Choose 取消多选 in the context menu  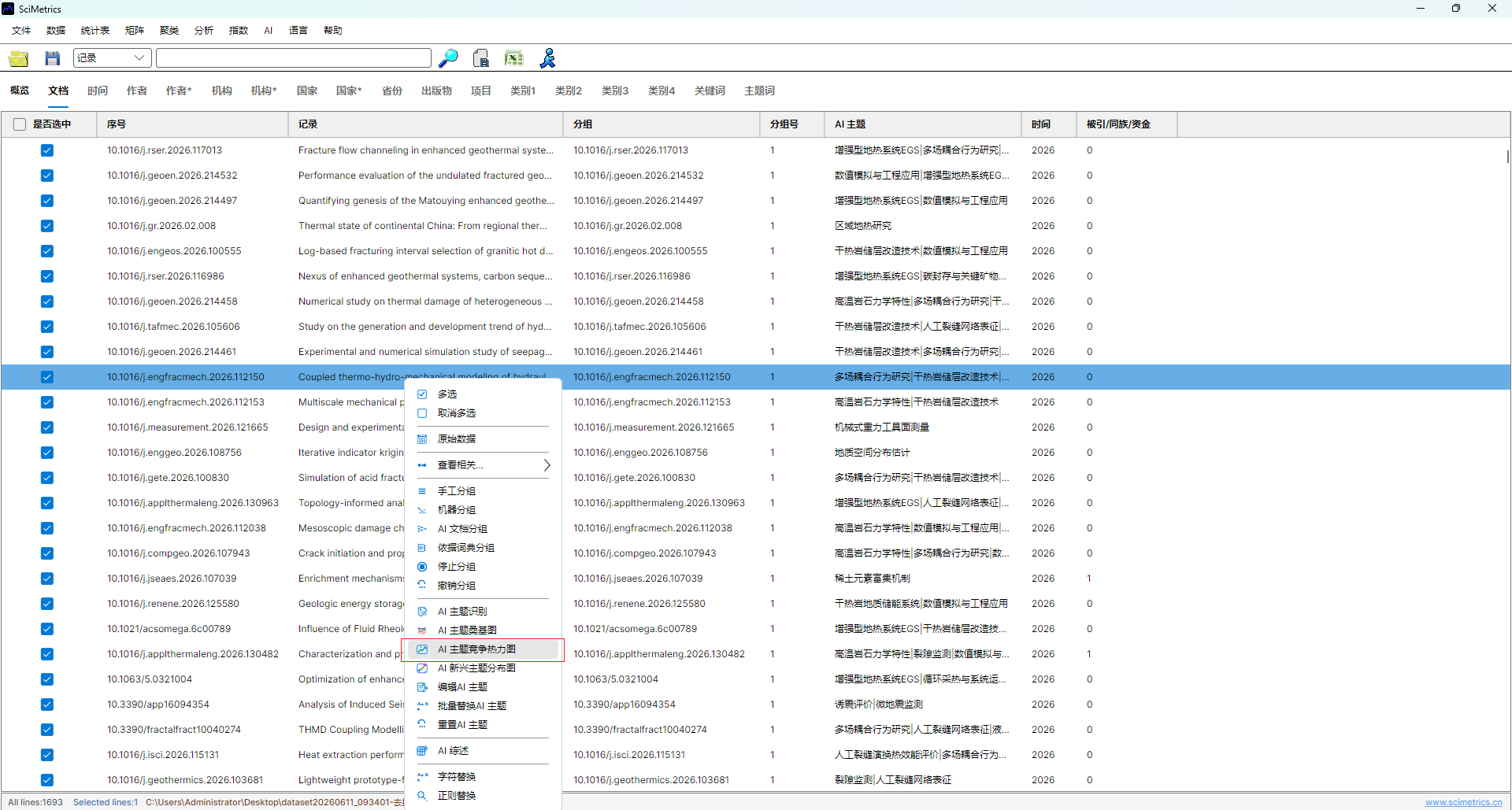[x=483, y=413]
